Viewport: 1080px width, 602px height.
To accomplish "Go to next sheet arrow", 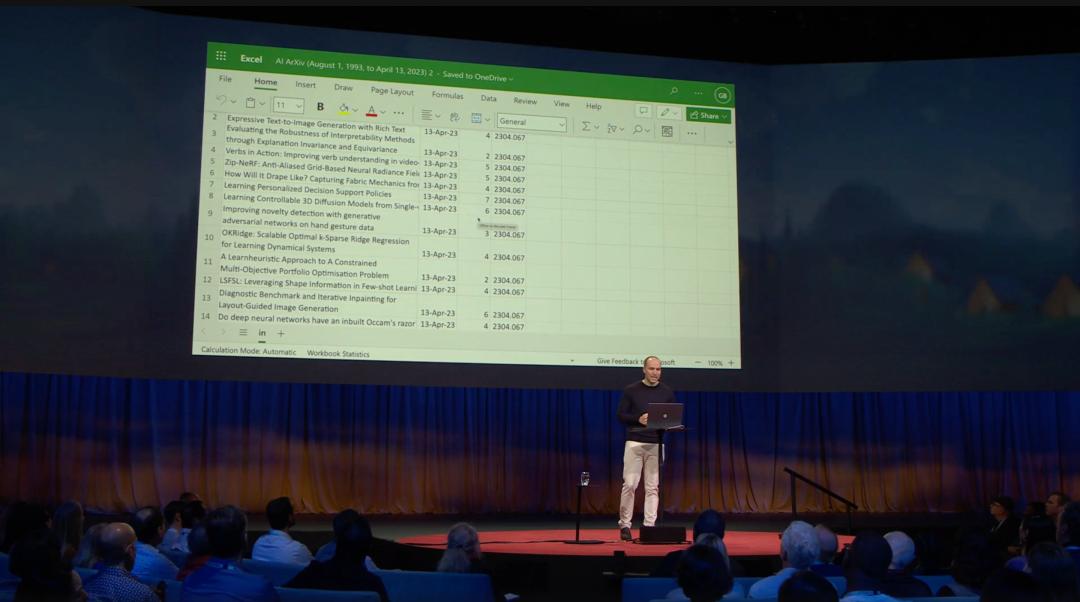I will (222, 332).
